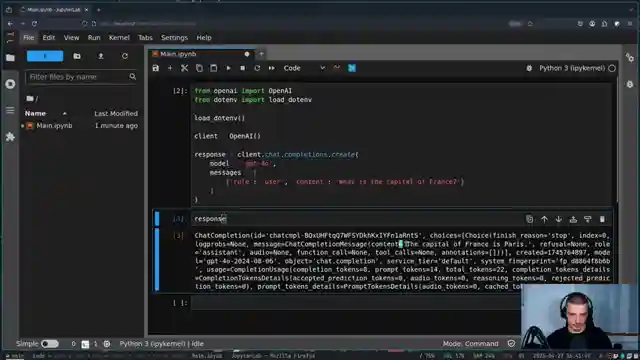Open file browser sidebar folder icon

pyautogui.click(x=10, y=58)
